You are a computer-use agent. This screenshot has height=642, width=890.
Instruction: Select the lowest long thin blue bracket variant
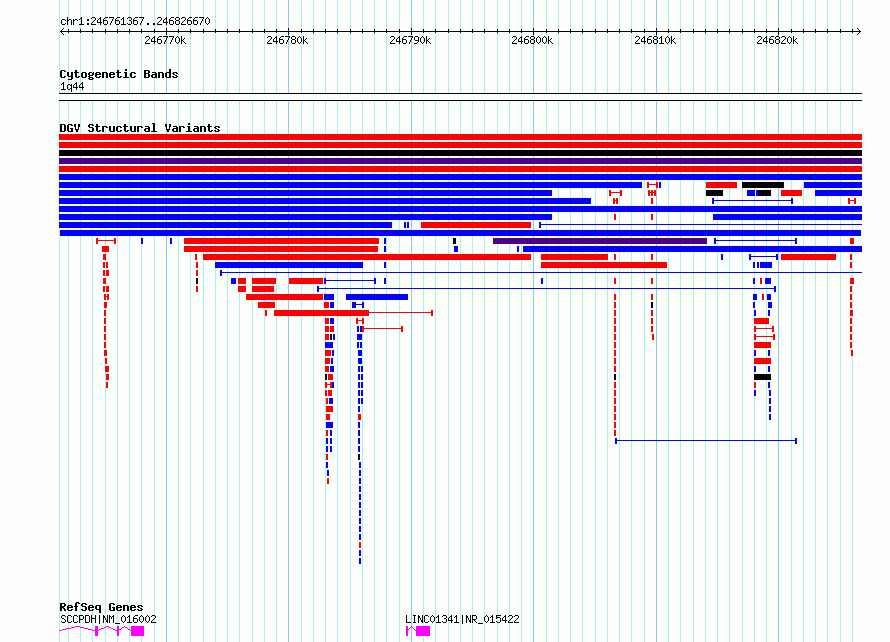(x=706, y=440)
